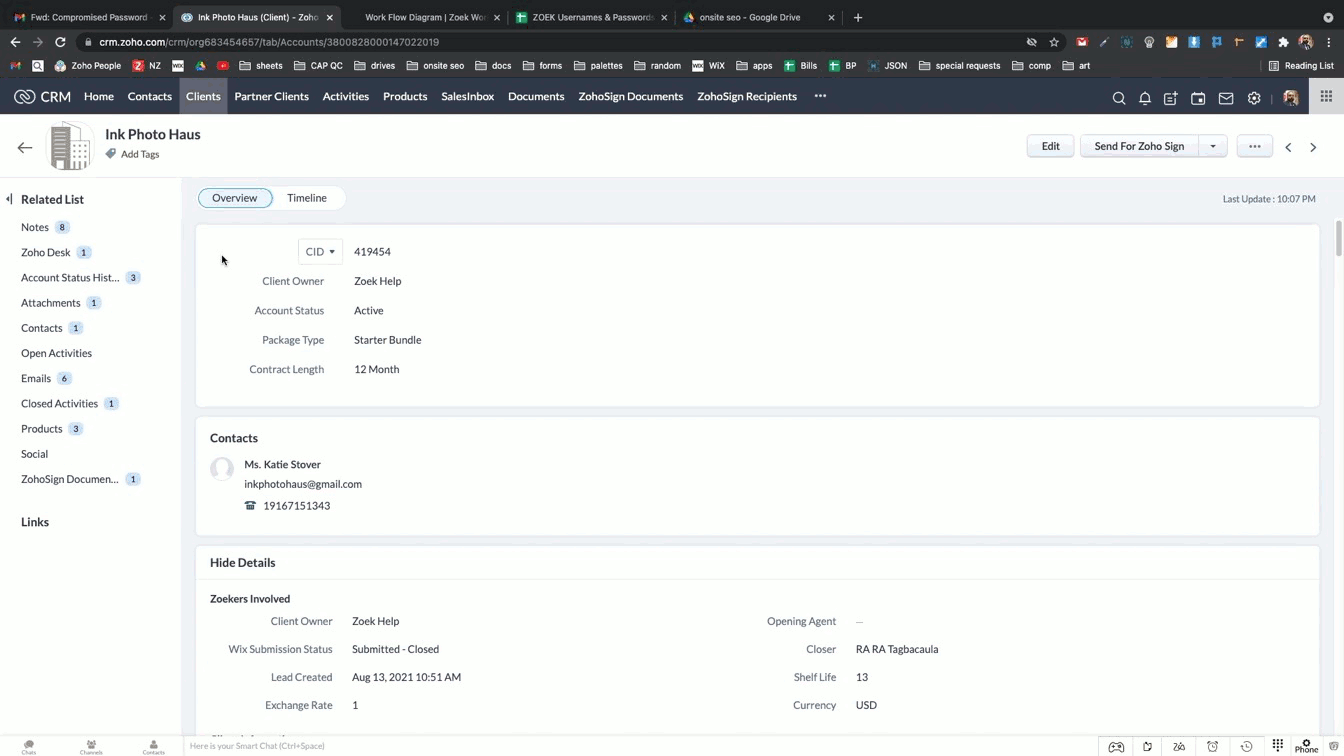1344x756 pixels.
Task: Open the notifications bell
Action: [1145, 98]
